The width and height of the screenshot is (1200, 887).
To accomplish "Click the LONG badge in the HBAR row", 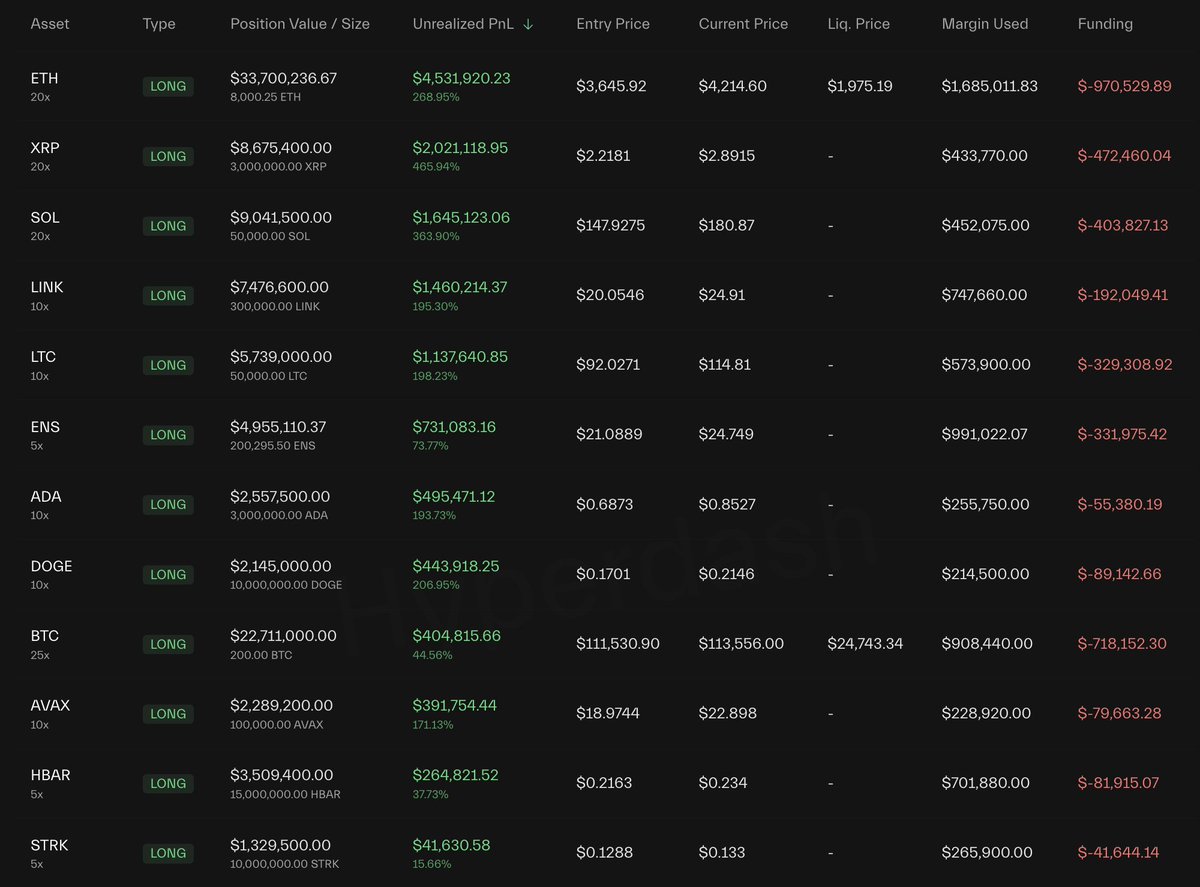I will [168, 783].
